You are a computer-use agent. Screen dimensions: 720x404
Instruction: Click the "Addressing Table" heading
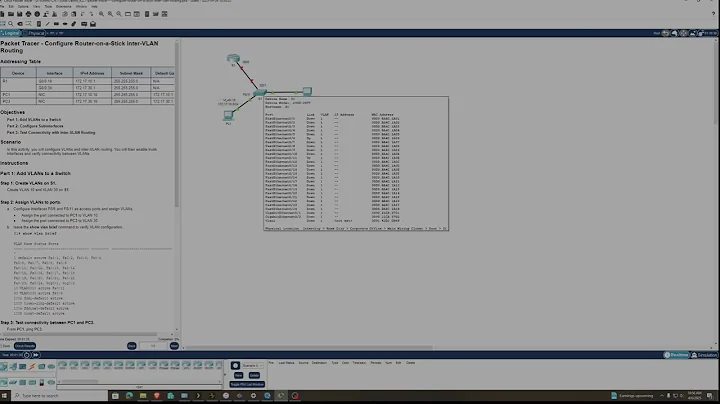[x=21, y=62]
